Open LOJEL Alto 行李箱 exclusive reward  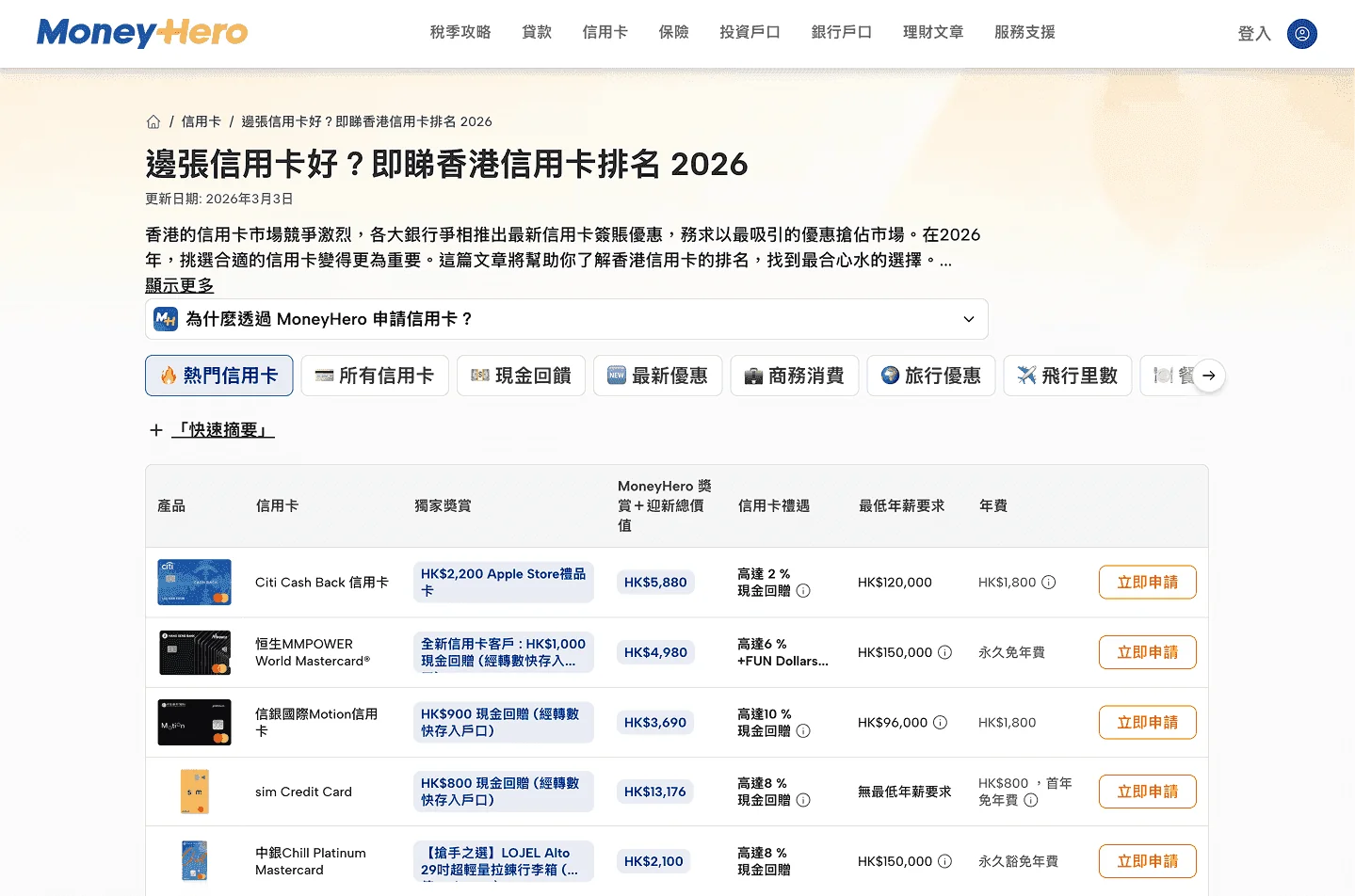[504, 861]
